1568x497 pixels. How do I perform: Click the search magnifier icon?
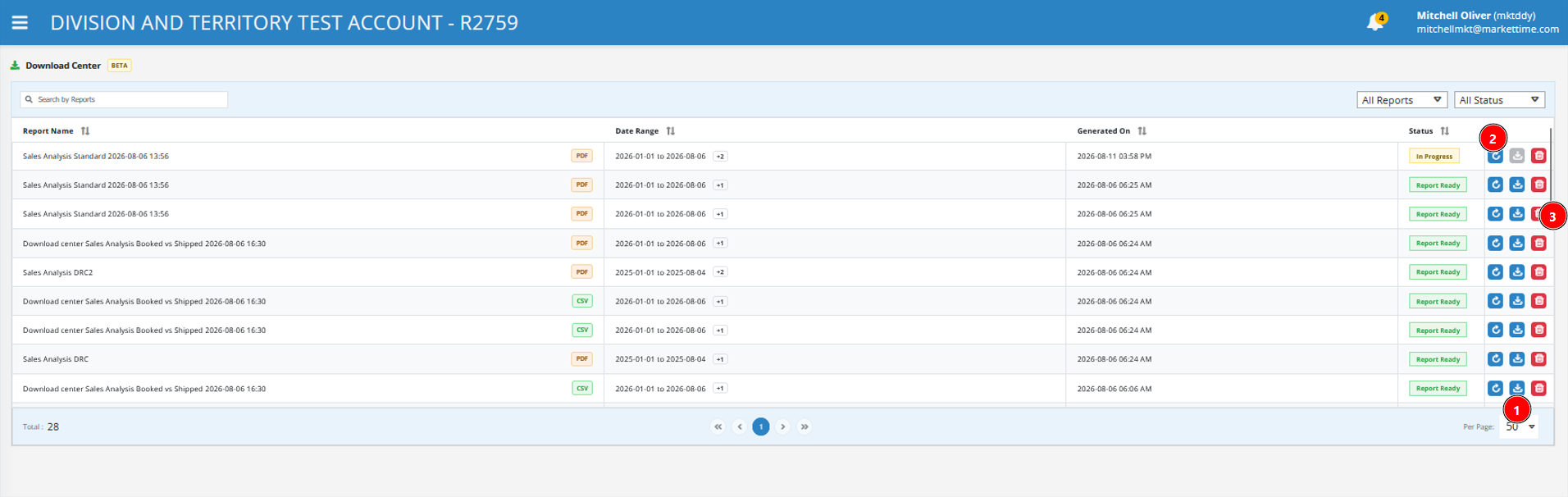pyautogui.click(x=29, y=99)
